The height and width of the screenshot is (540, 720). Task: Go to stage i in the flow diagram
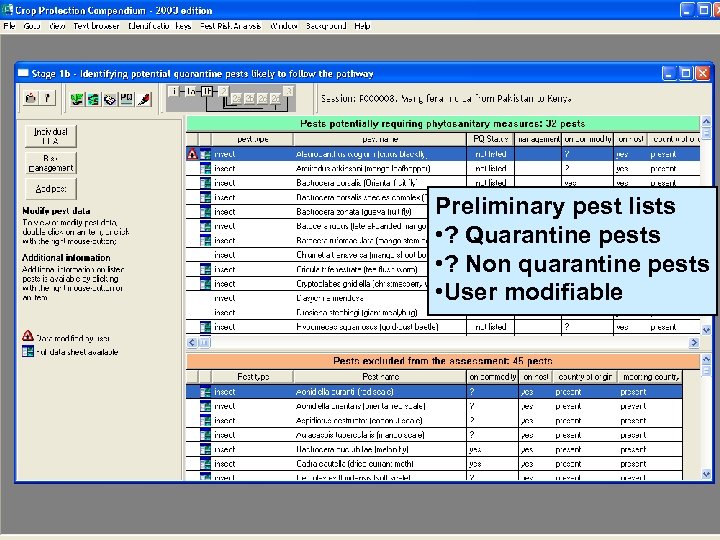174,91
